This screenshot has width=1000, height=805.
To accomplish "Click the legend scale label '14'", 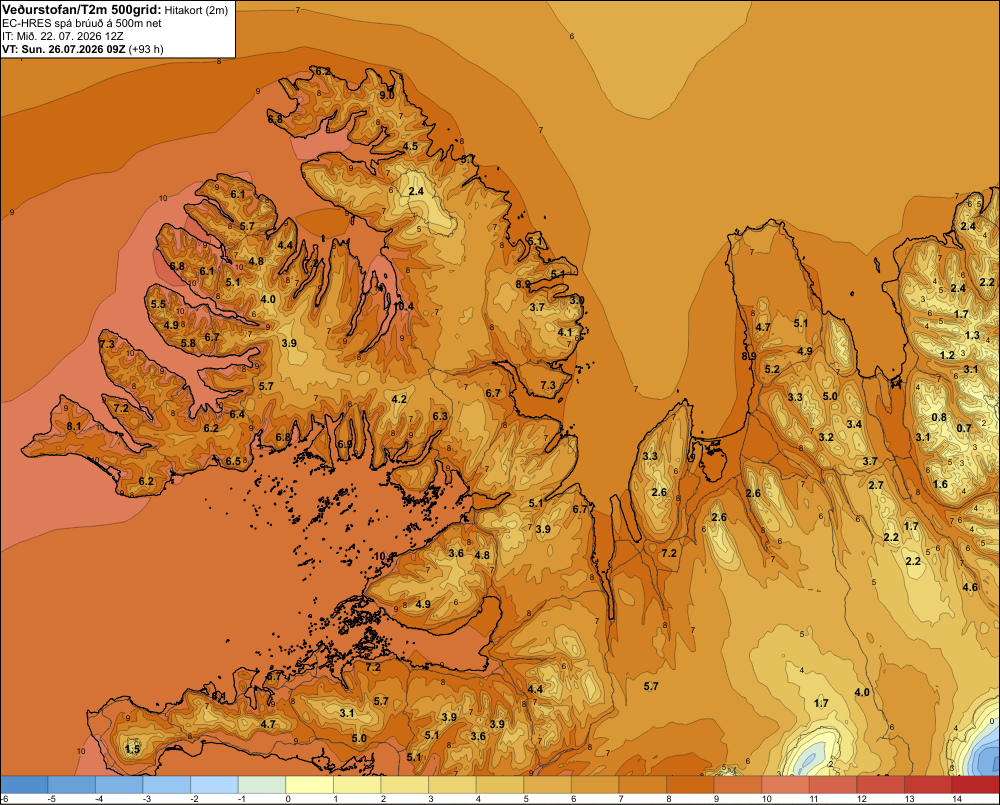I will (957, 799).
